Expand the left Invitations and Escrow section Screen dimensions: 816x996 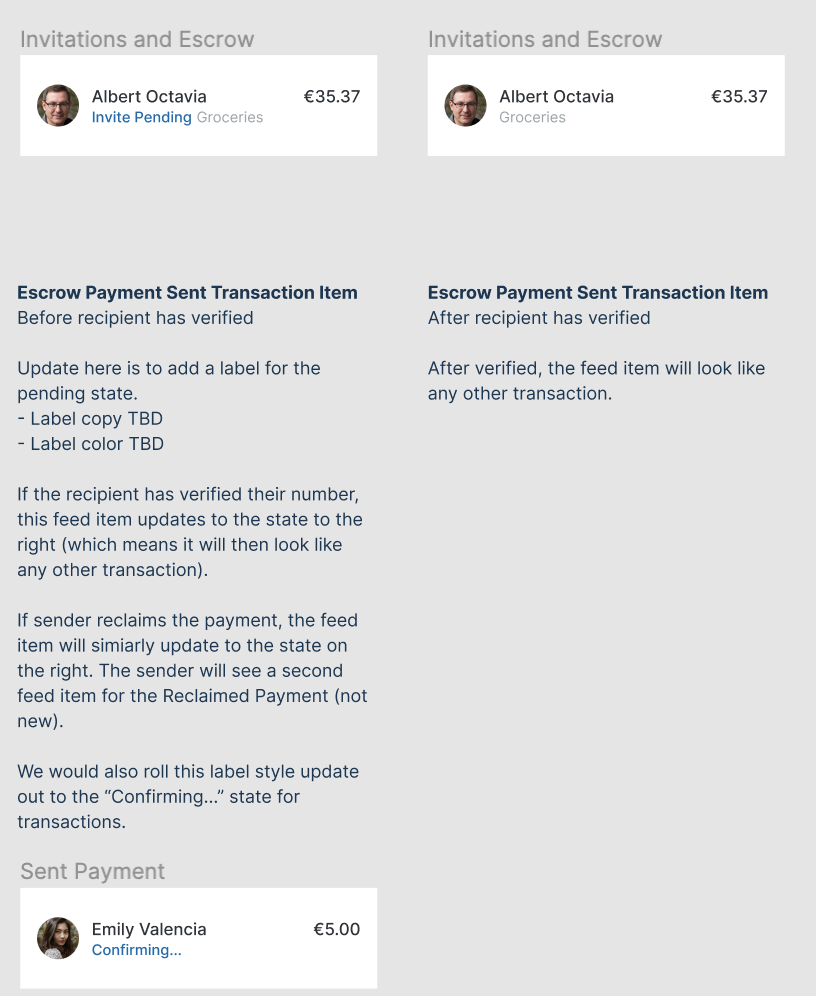coord(137,40)
